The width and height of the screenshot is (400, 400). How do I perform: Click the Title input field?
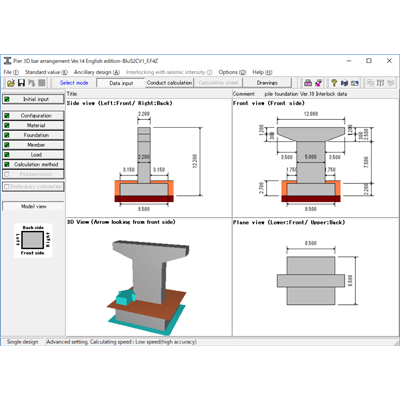[x=154, y=94]
